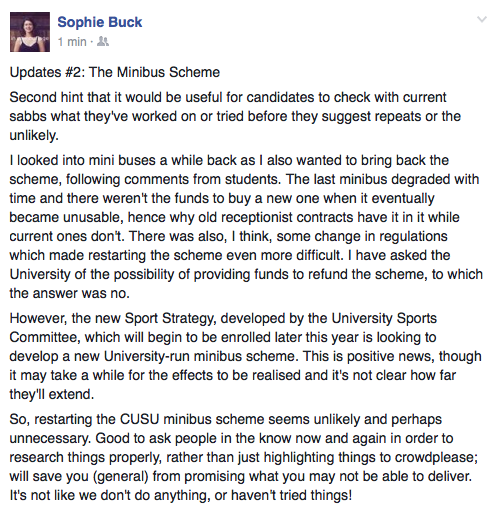Click the paragraph starting 'Second hint that'
494x509 pixels.
click(235, 116)
